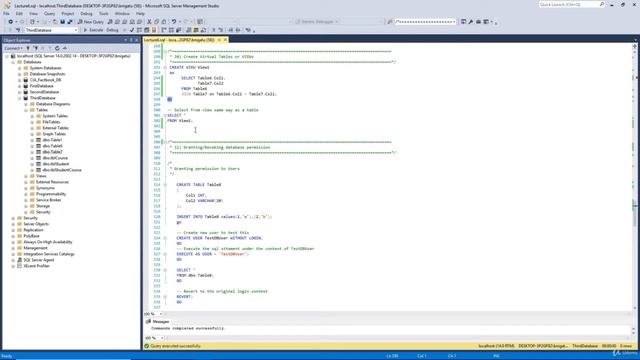Viewport: 640px width, 360px height.
Task: Click the Open File folder icon
Action: point(55,22)
